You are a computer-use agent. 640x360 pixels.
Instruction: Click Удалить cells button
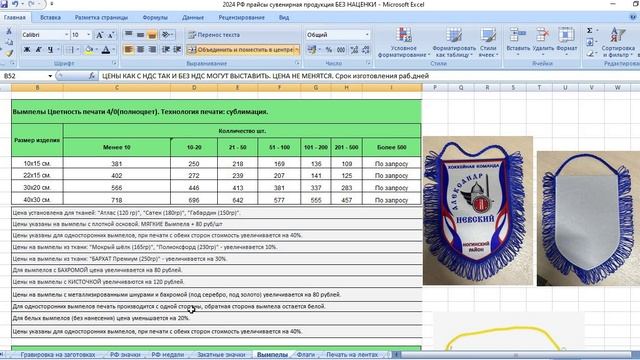[x=543, y=41]
